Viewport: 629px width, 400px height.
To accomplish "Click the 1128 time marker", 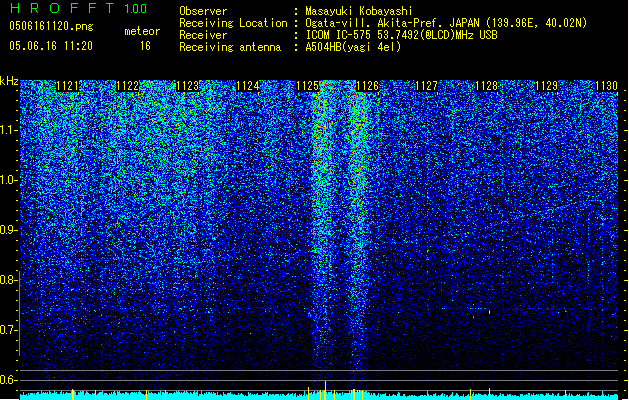I will [x=487, y=86].
